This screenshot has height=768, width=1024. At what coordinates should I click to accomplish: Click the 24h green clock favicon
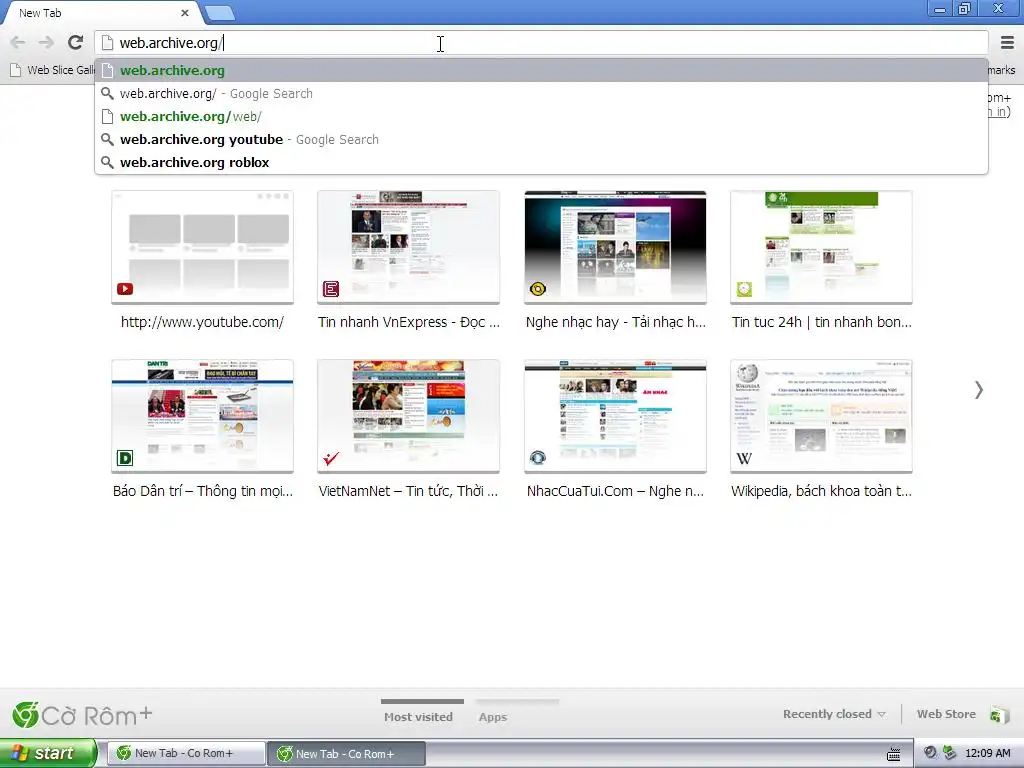click(x=744, y=289)
